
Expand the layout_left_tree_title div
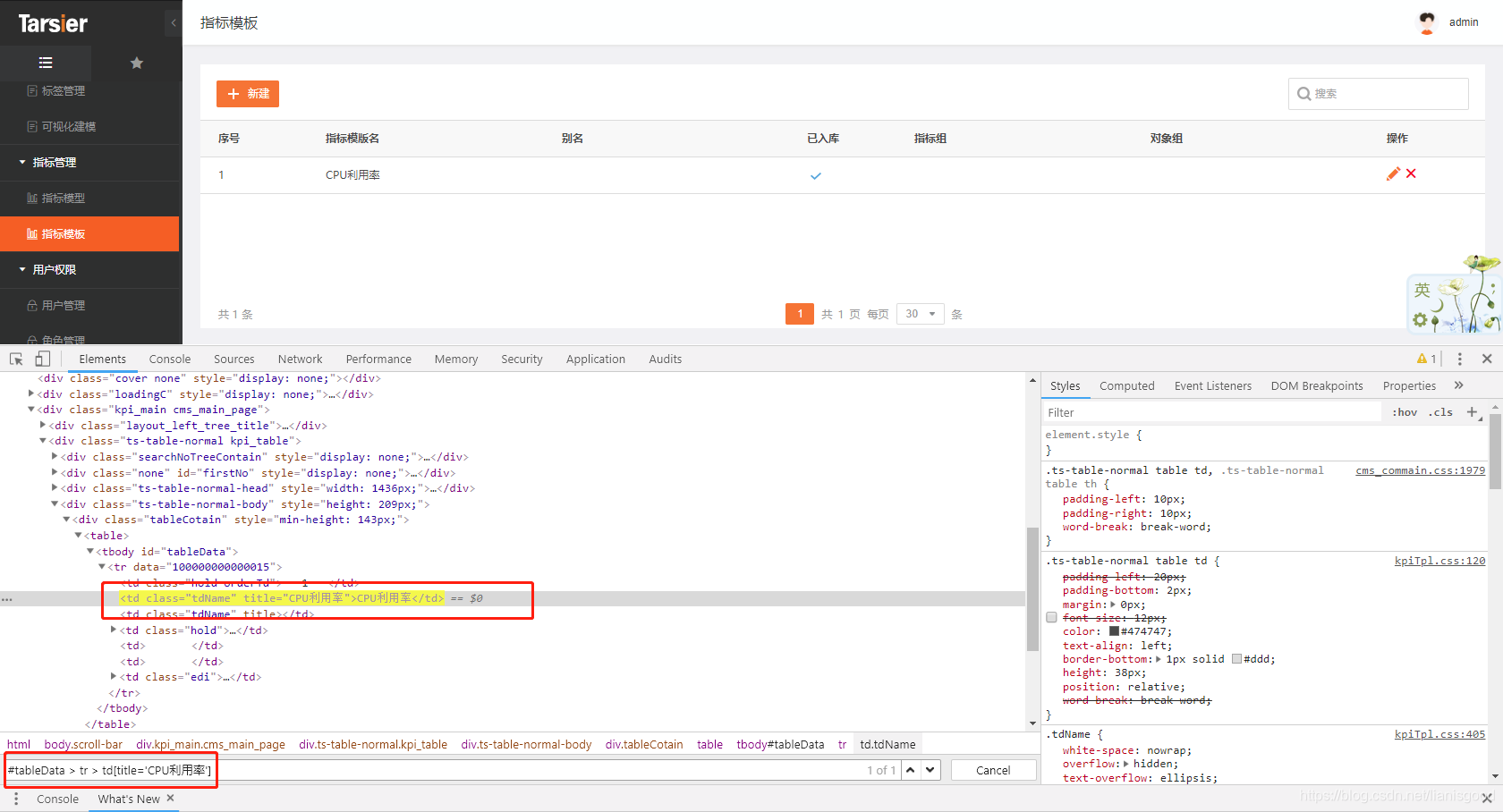[43, 425]
